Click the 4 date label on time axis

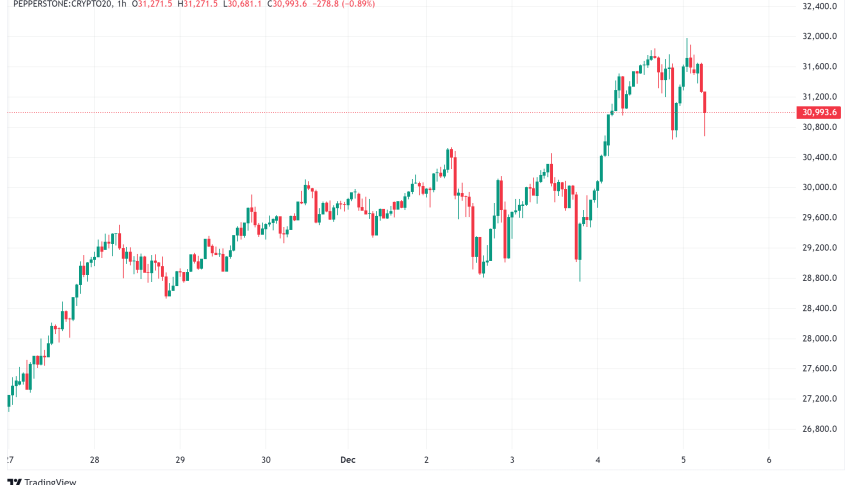[597, 461]
